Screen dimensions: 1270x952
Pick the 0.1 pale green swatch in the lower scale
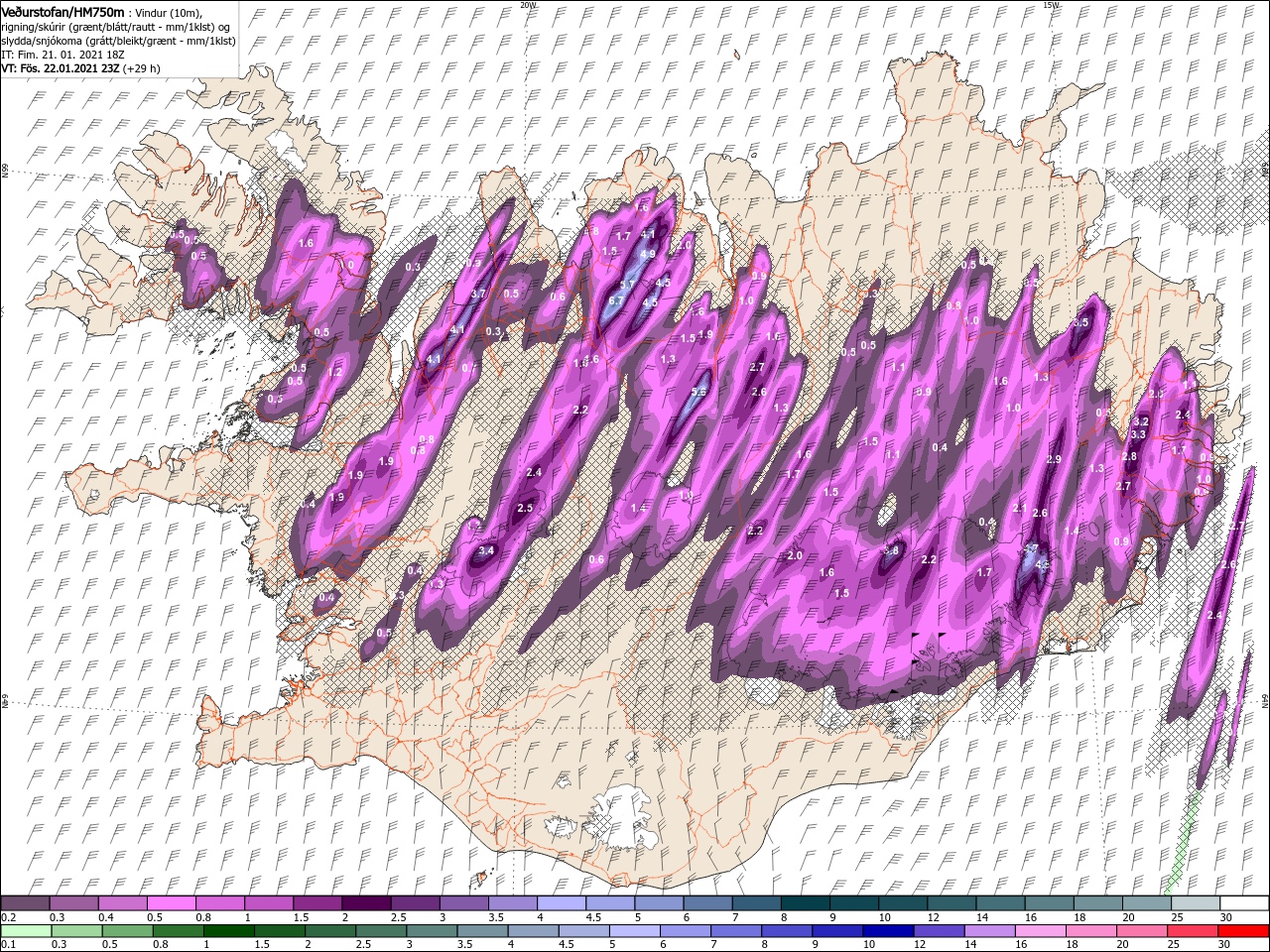[25, 930]
